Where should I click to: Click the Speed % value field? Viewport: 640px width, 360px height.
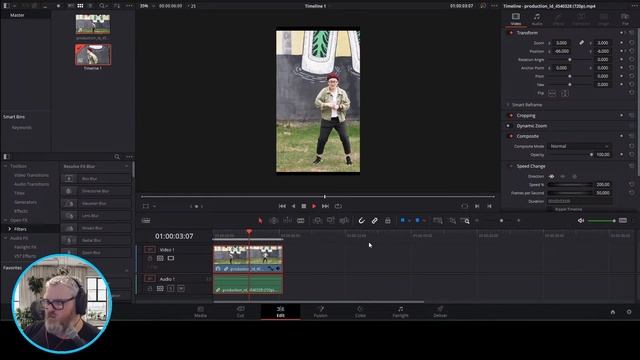(602, 184)
